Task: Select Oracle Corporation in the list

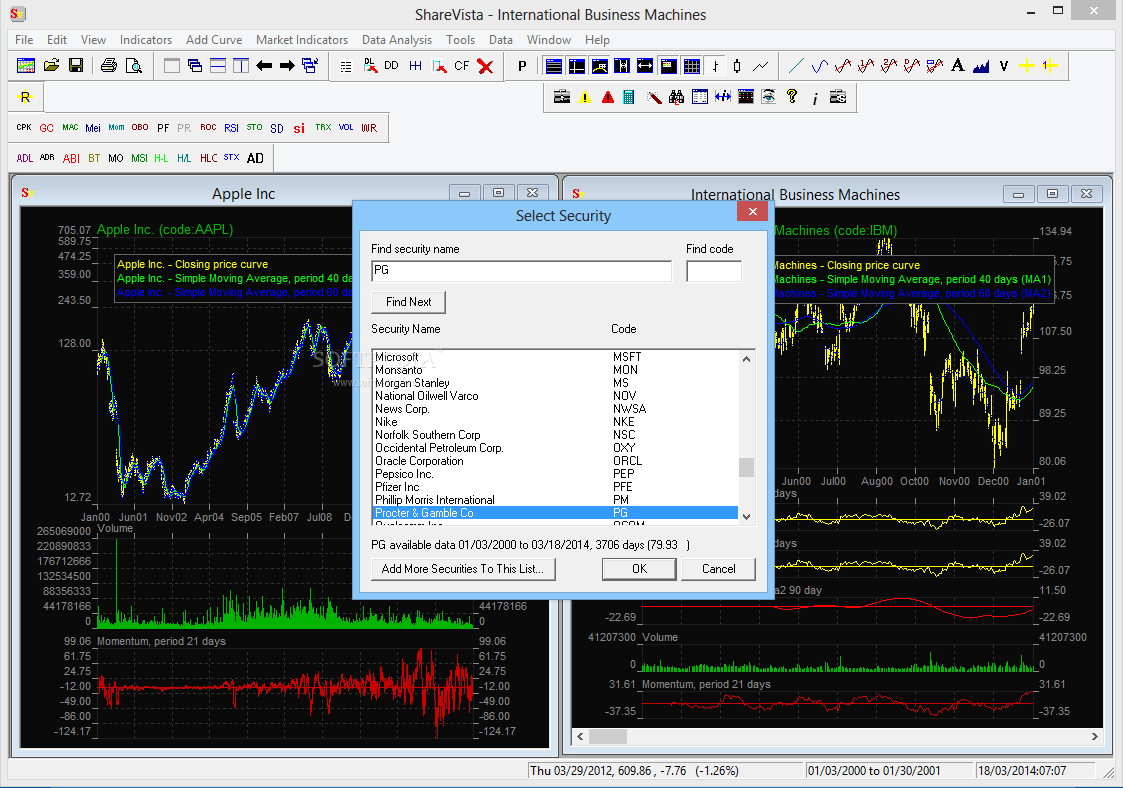Action: click(x=556, y=461)
